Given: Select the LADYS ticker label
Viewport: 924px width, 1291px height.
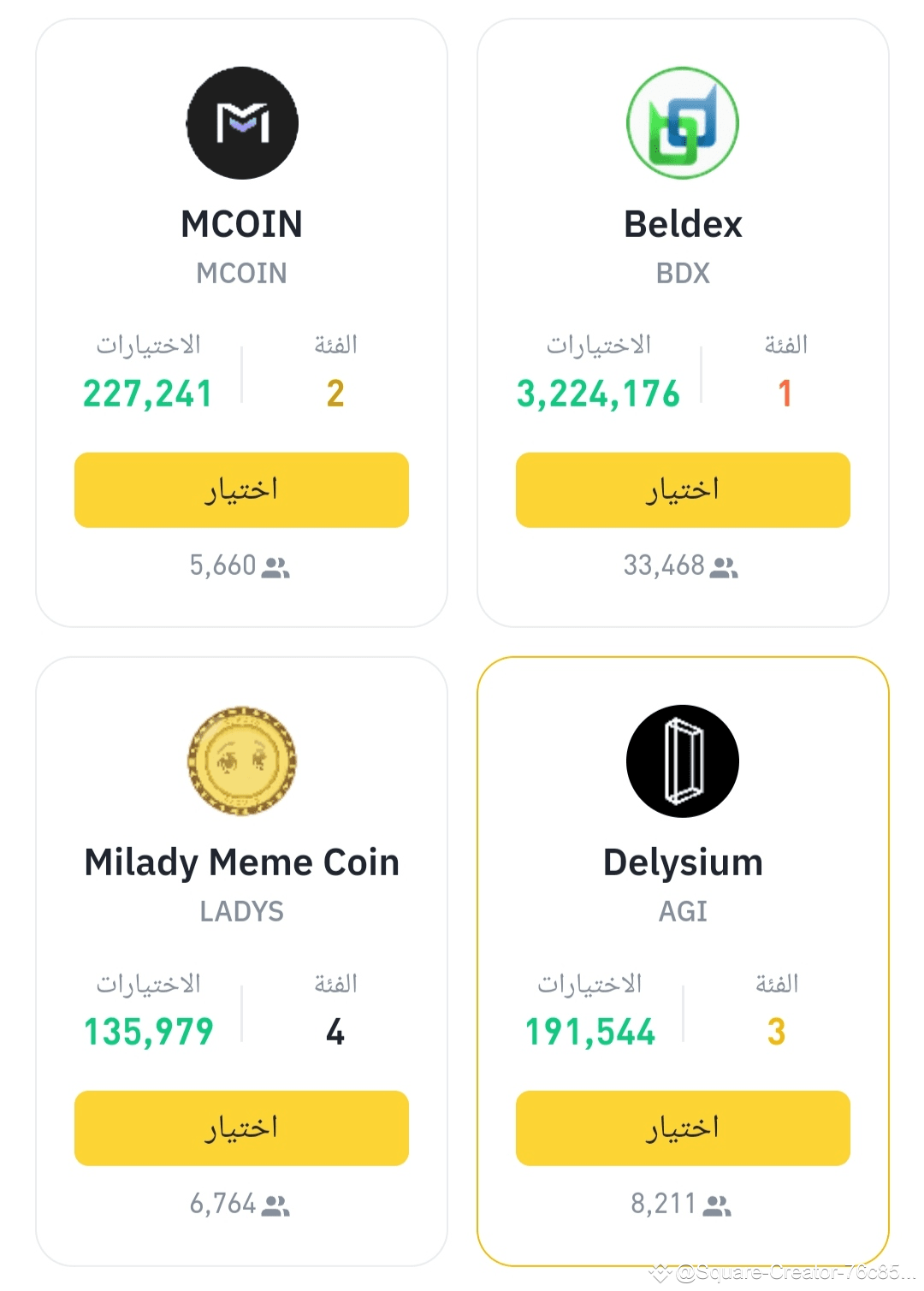Looking at the screenshot, I should click(242, 912).
